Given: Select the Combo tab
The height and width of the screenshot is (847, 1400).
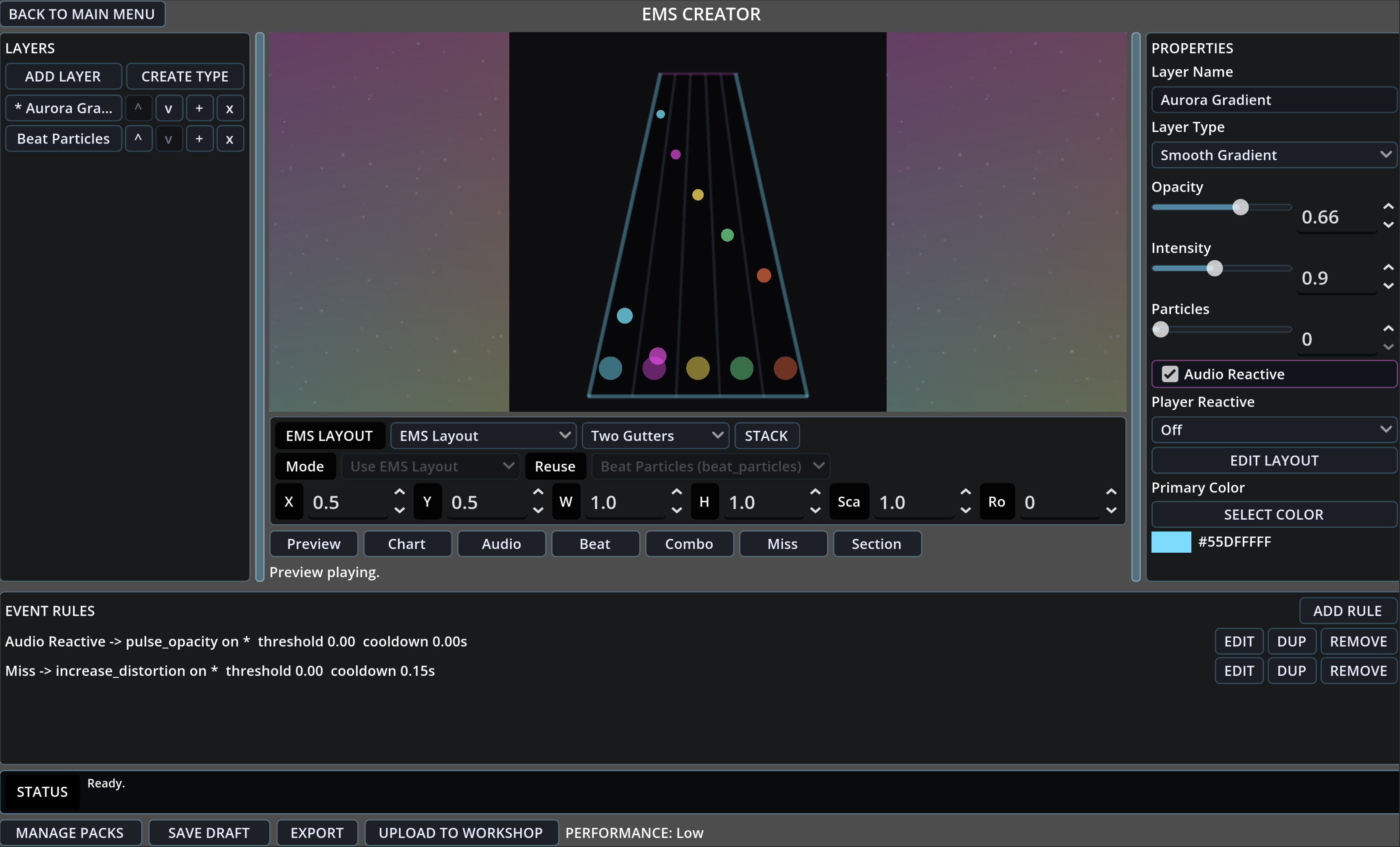Looking at the screenshot, I should 689,544.
